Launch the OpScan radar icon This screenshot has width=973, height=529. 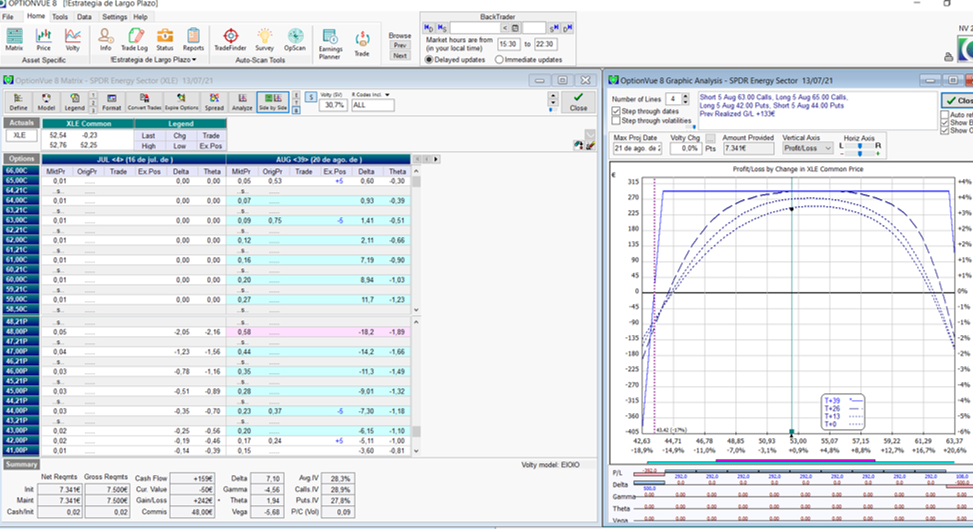pyautogui.click(x=295, y=40)
